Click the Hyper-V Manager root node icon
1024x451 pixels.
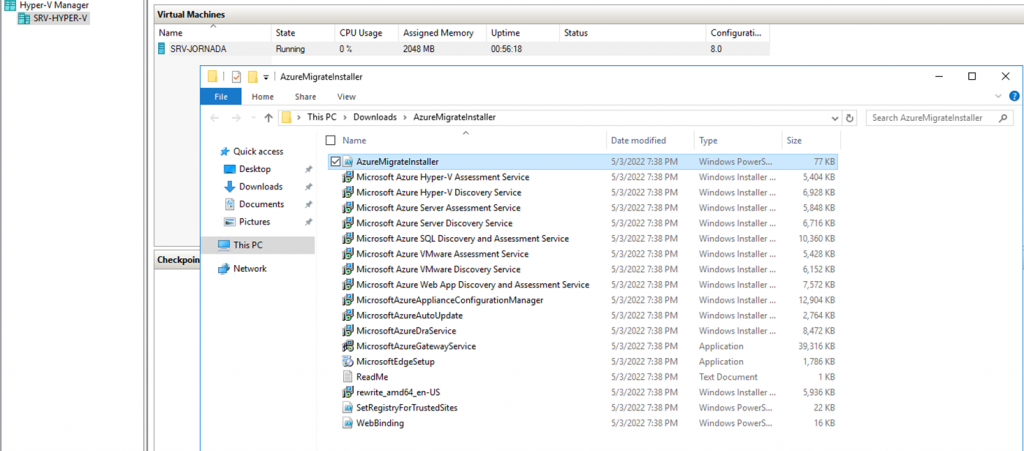[x=10, y=5]
